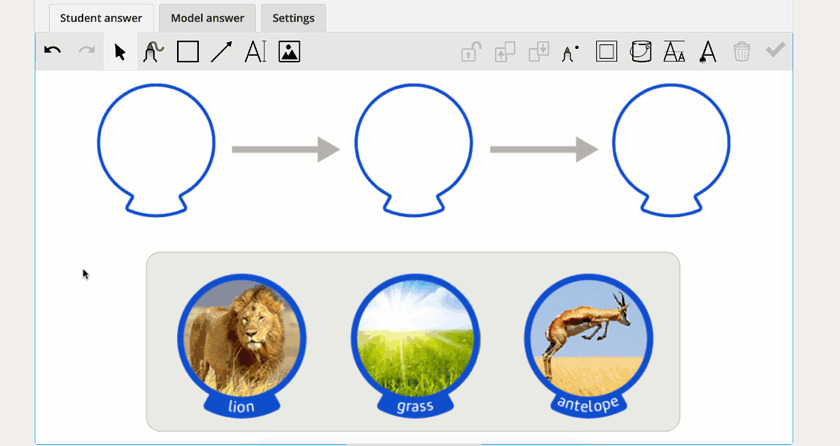Click the second gray arrow between circles

pos(544,149)
